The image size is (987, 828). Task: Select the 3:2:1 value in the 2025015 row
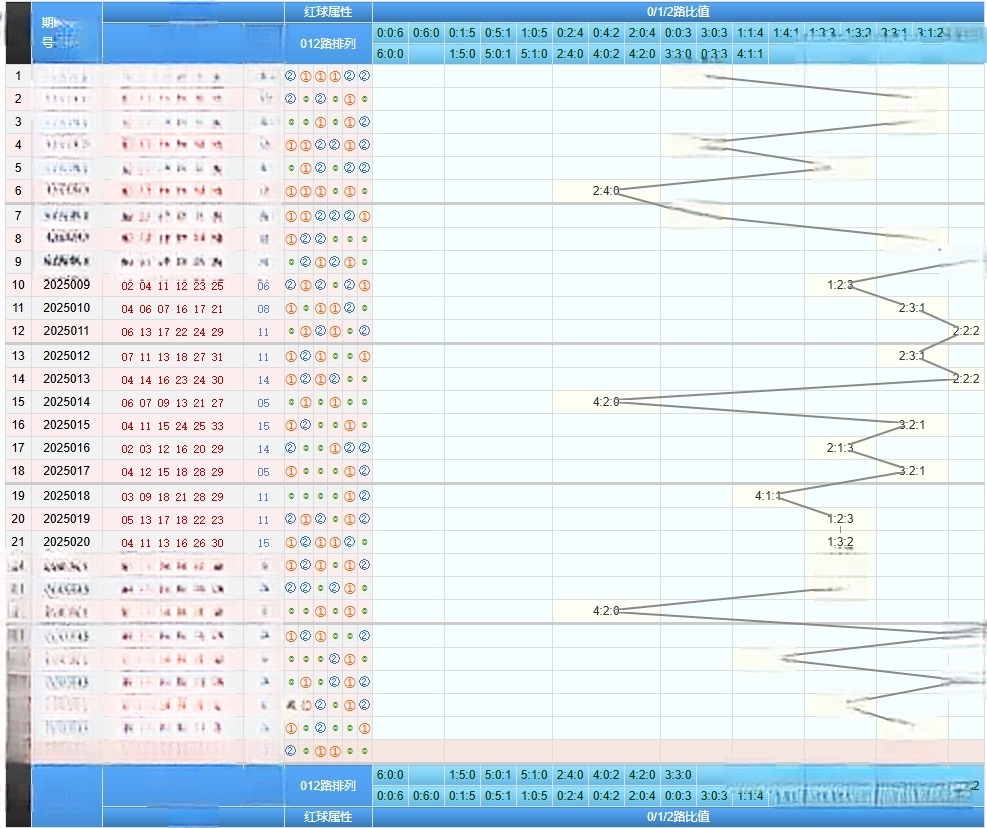tap(911, 425)
